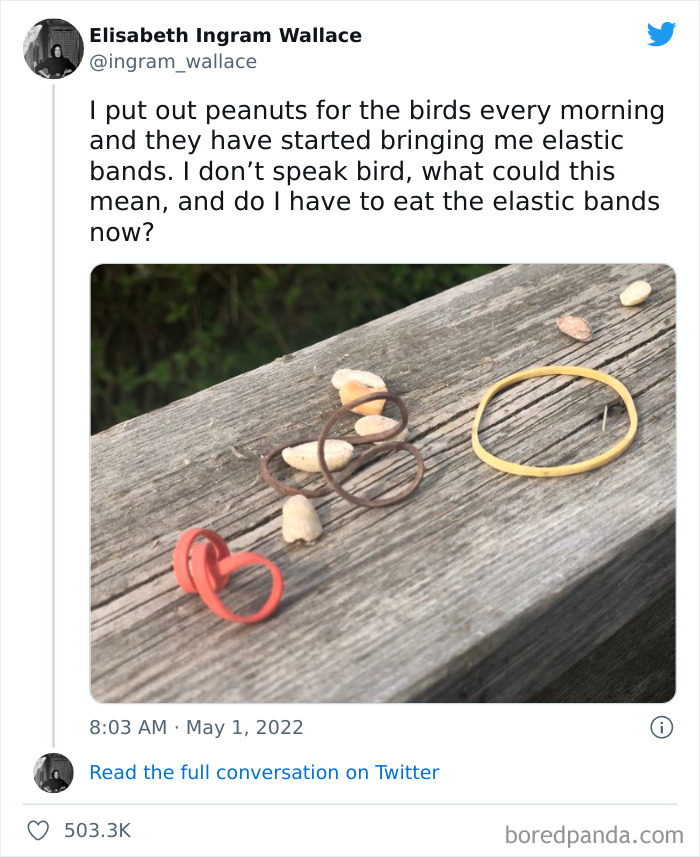Screen dimensions: 700x857
Task: Open the Elisabeth Ingram Wallace name link
Action: [225, 36]
